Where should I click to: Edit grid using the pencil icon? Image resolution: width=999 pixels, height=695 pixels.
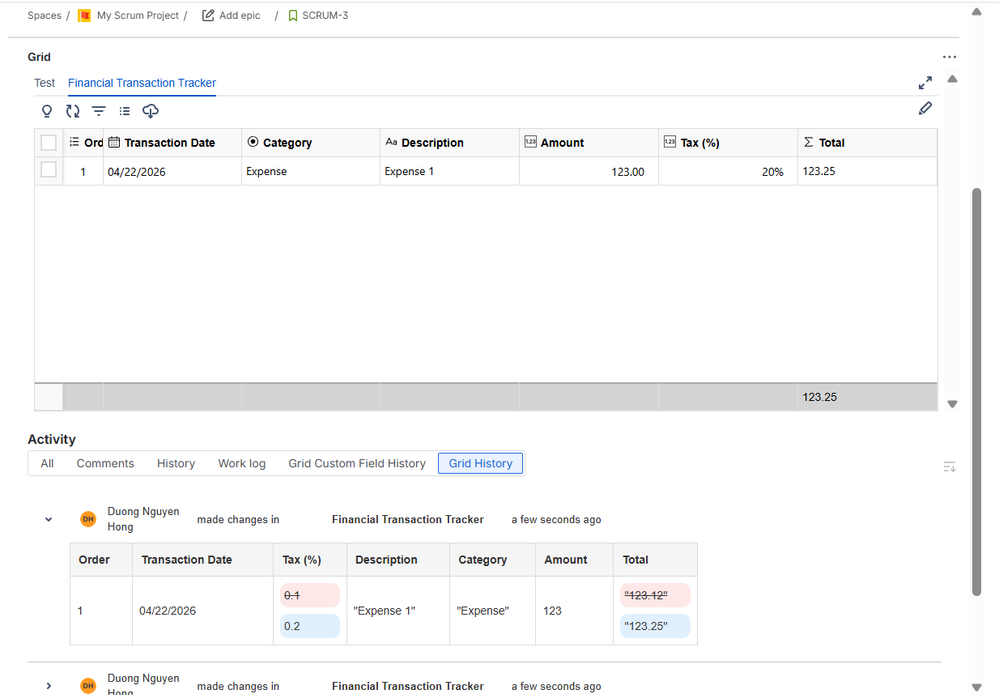pyautogui.click(x=925, y=109)
